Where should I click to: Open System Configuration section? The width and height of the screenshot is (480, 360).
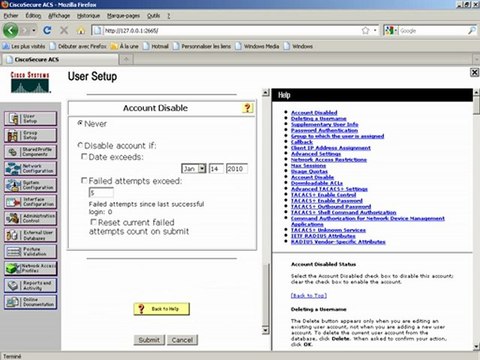pyautogui.click(x=30, y=185)
